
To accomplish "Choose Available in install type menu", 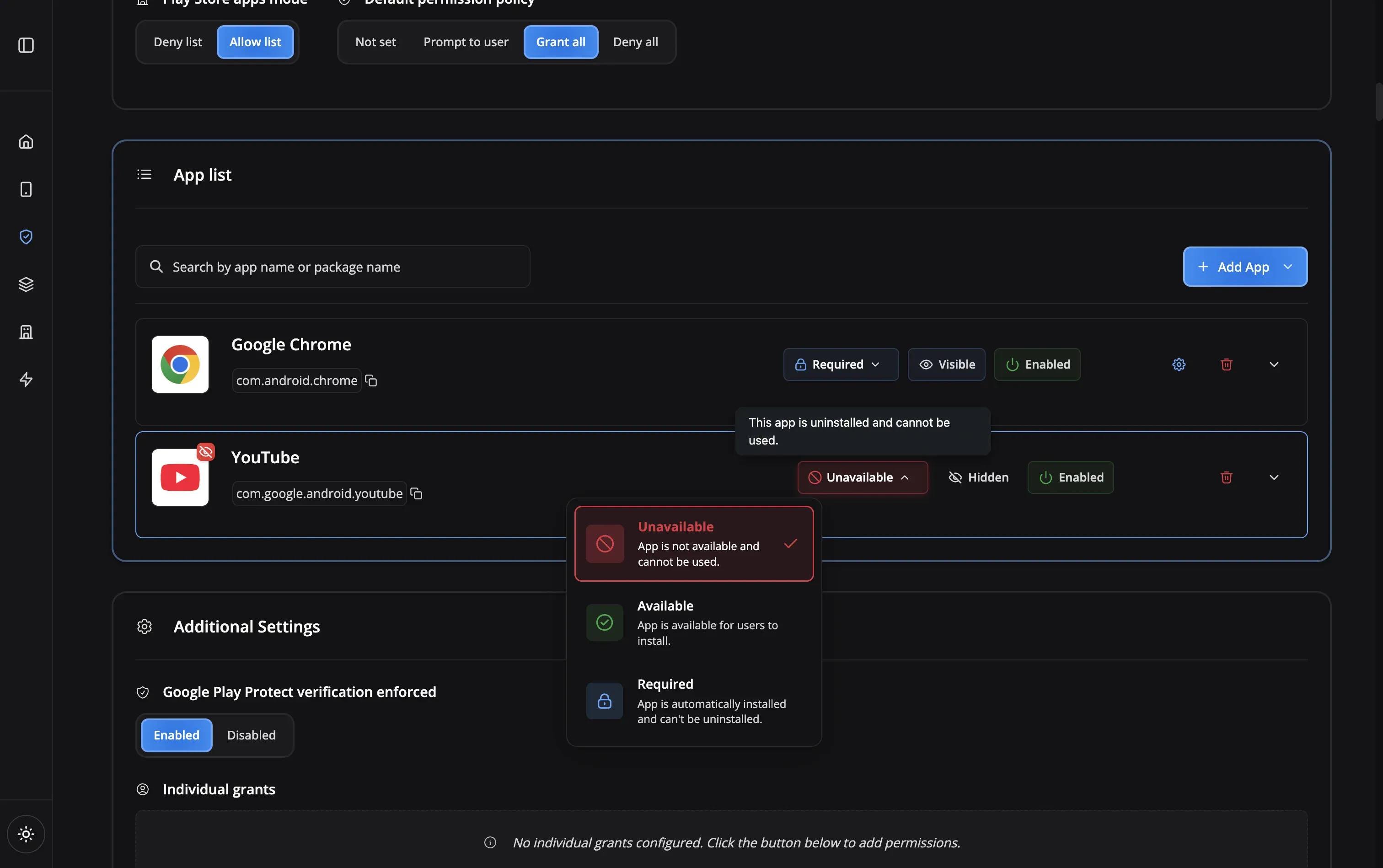I will [694, 623].
